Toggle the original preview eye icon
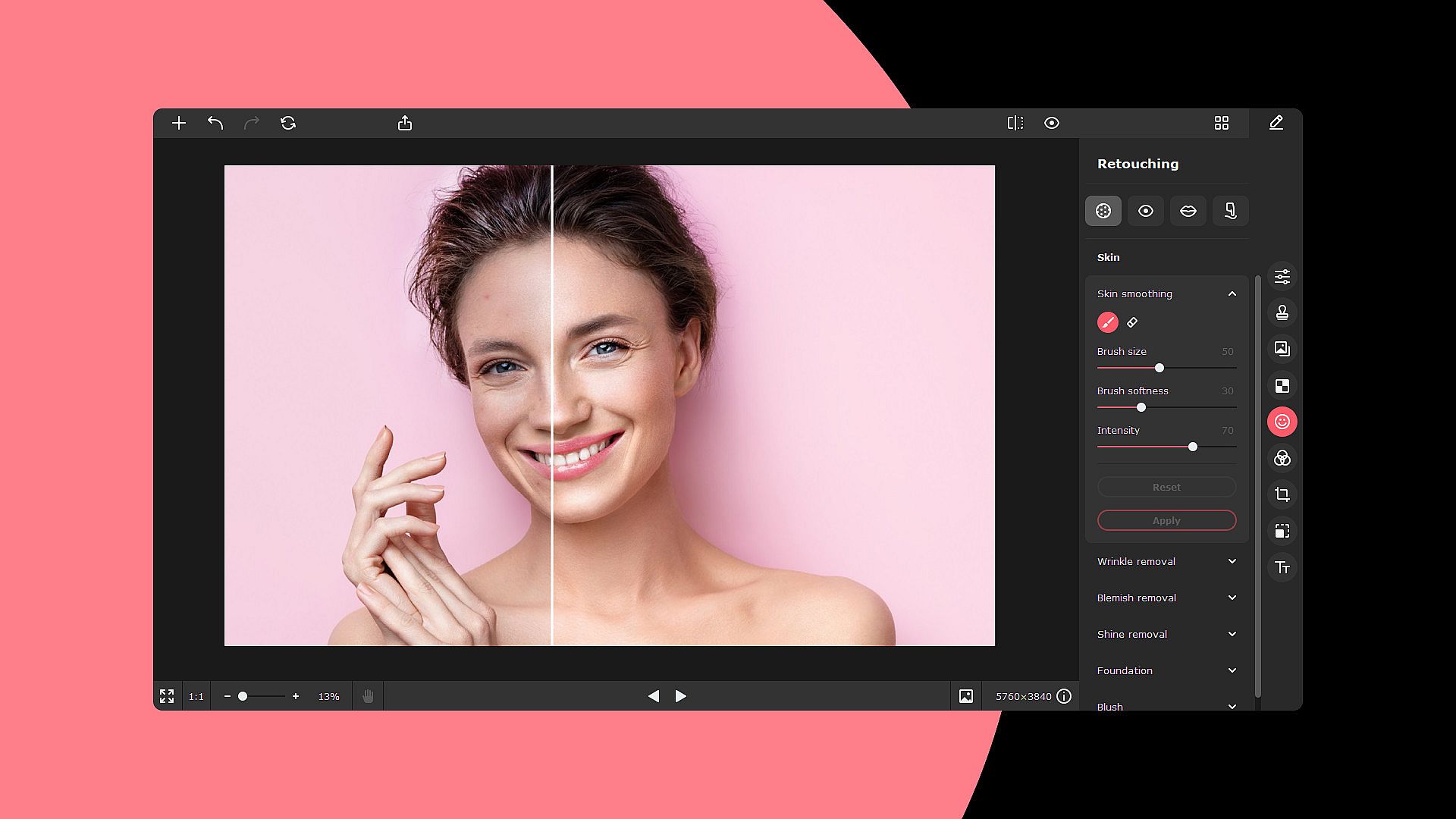This screenshot has width=1456, height=819. pos(1052,123)
